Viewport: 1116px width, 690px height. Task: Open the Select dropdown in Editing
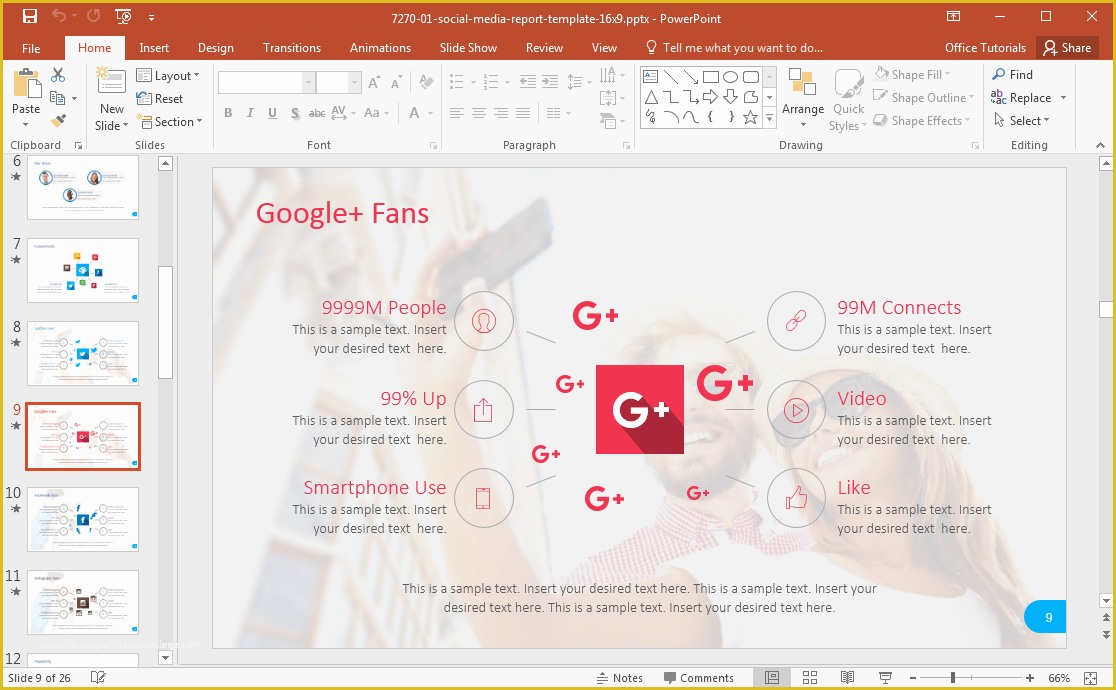tap(1021, 120)
